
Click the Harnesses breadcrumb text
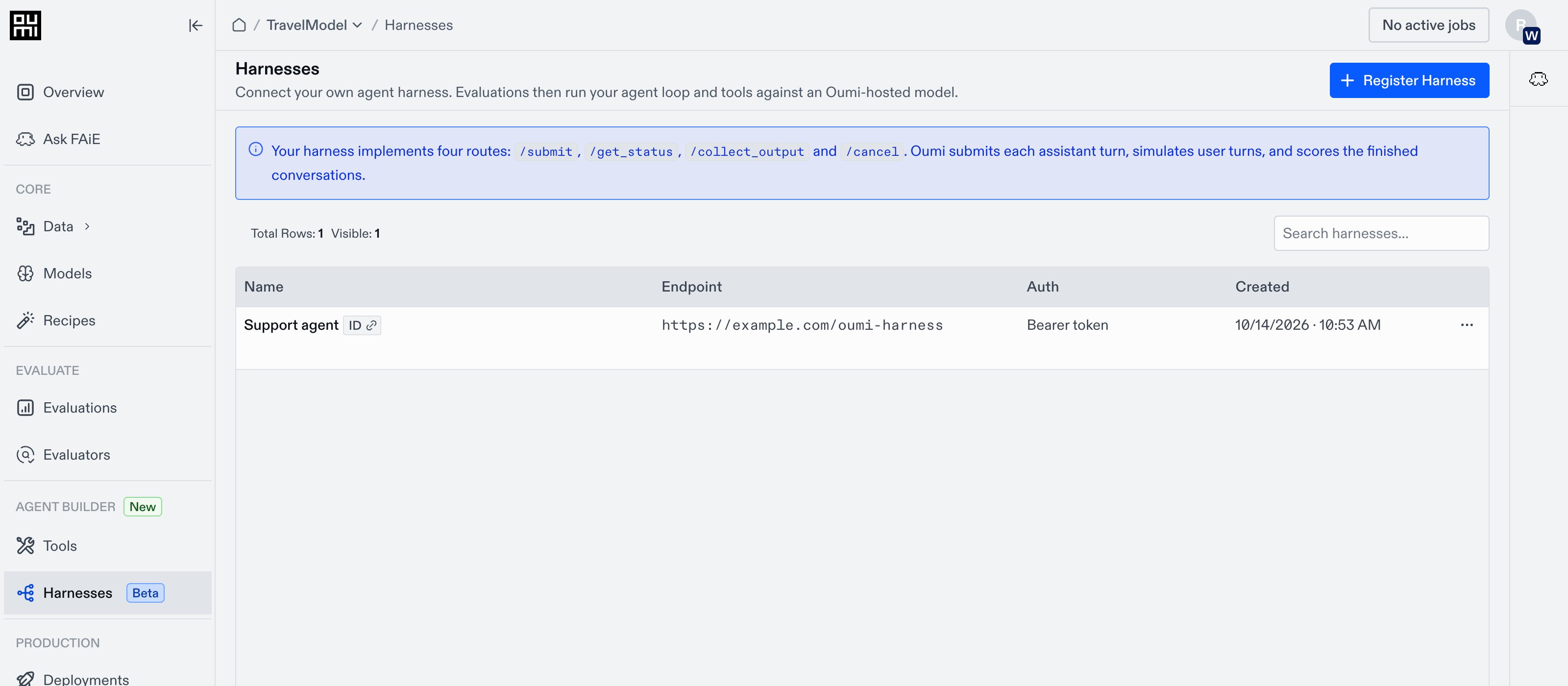(419, 25)
